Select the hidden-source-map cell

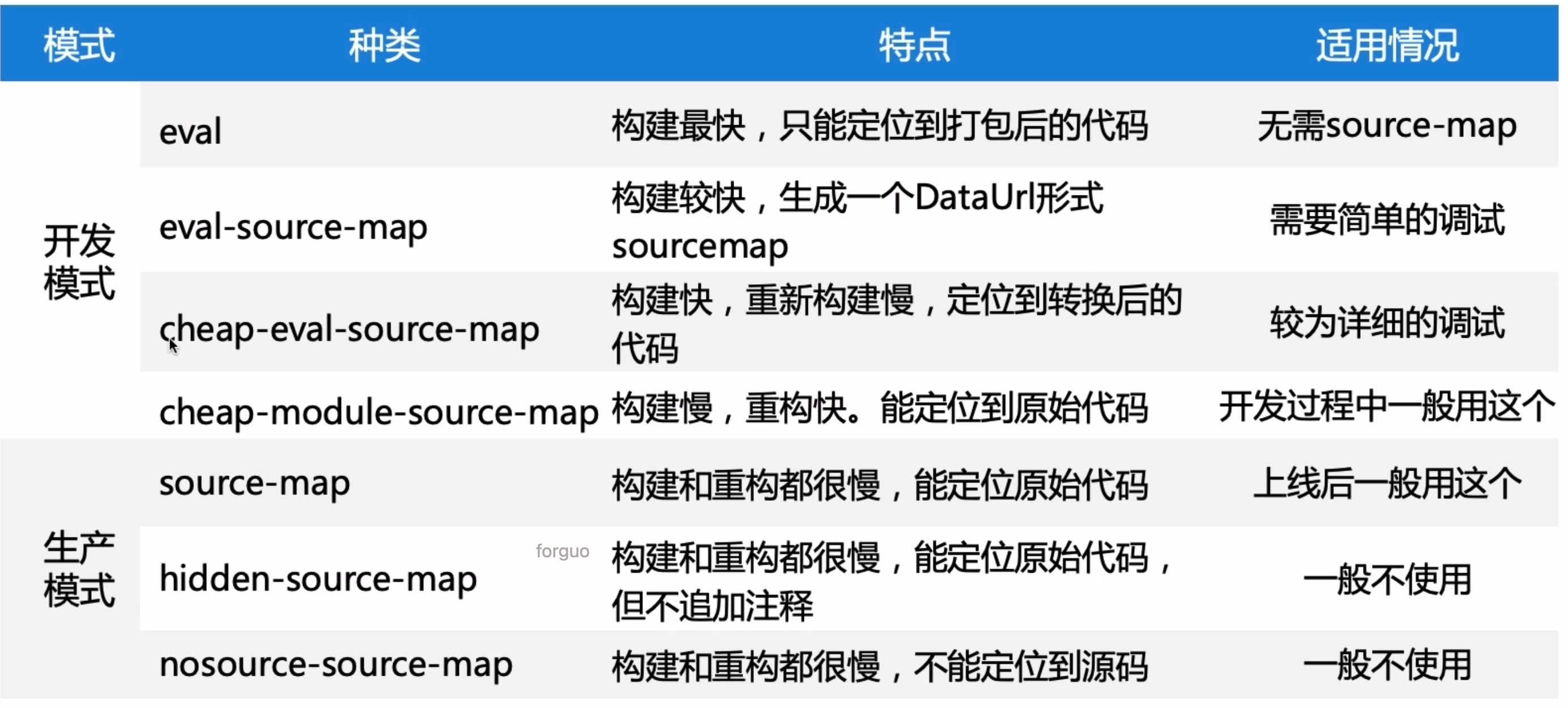pos(318,578)
